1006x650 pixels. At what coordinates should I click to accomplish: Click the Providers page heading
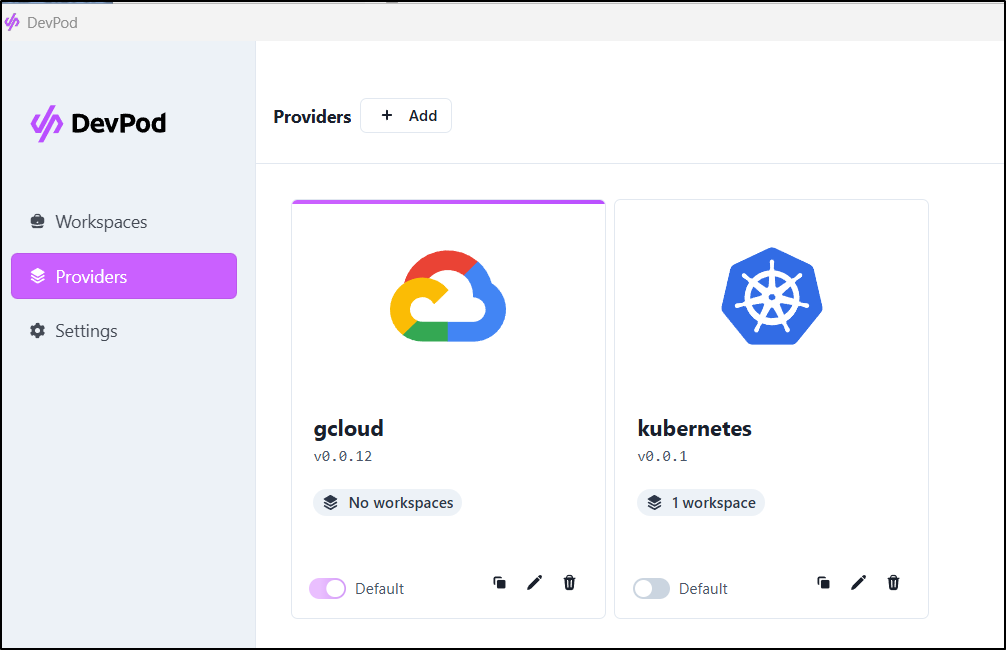(312, 116)
